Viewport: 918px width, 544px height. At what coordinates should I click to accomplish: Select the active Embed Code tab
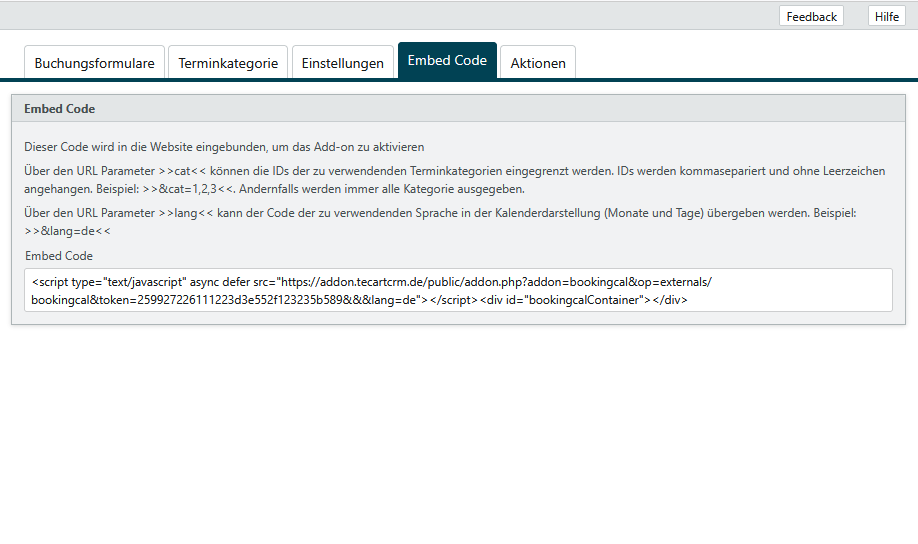[x=447, y=60]
